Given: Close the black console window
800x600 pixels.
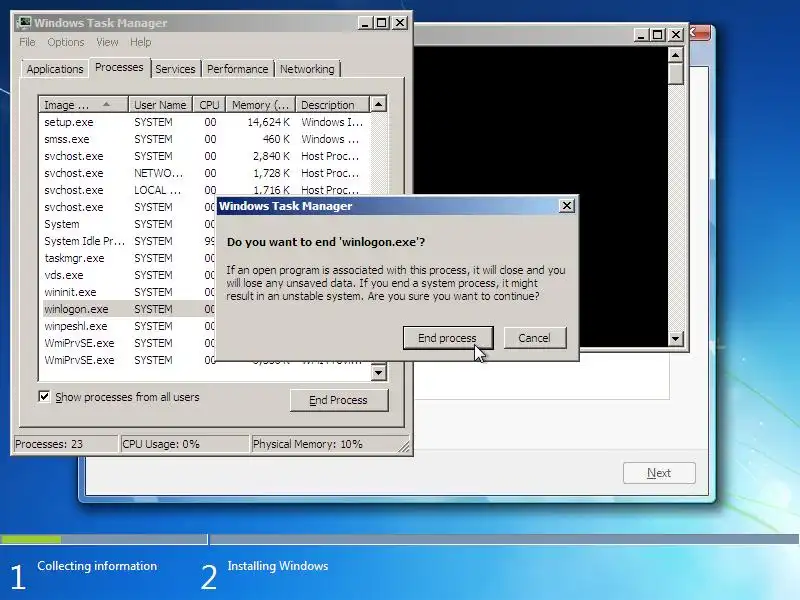Looking at the screenshot, I should 676,35.
